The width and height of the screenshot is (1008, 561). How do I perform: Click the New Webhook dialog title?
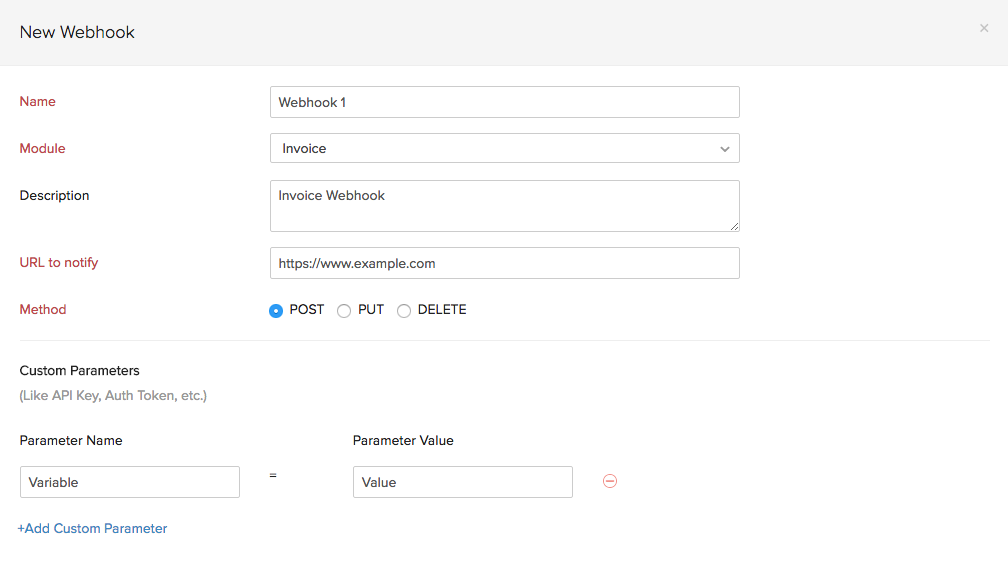(77, 32)
